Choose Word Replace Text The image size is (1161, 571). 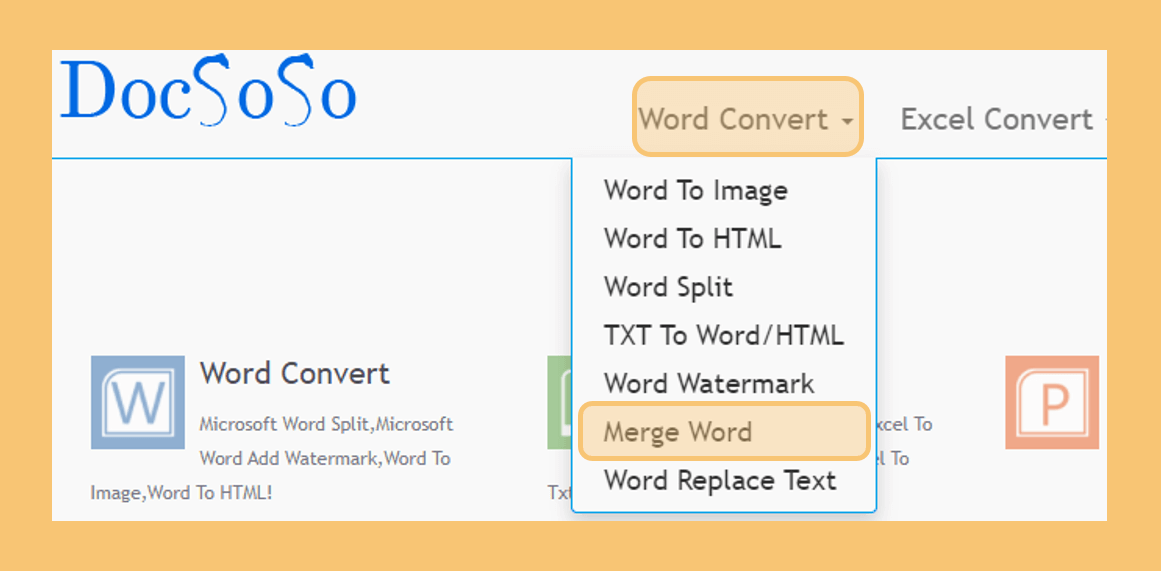coord(720,480)
